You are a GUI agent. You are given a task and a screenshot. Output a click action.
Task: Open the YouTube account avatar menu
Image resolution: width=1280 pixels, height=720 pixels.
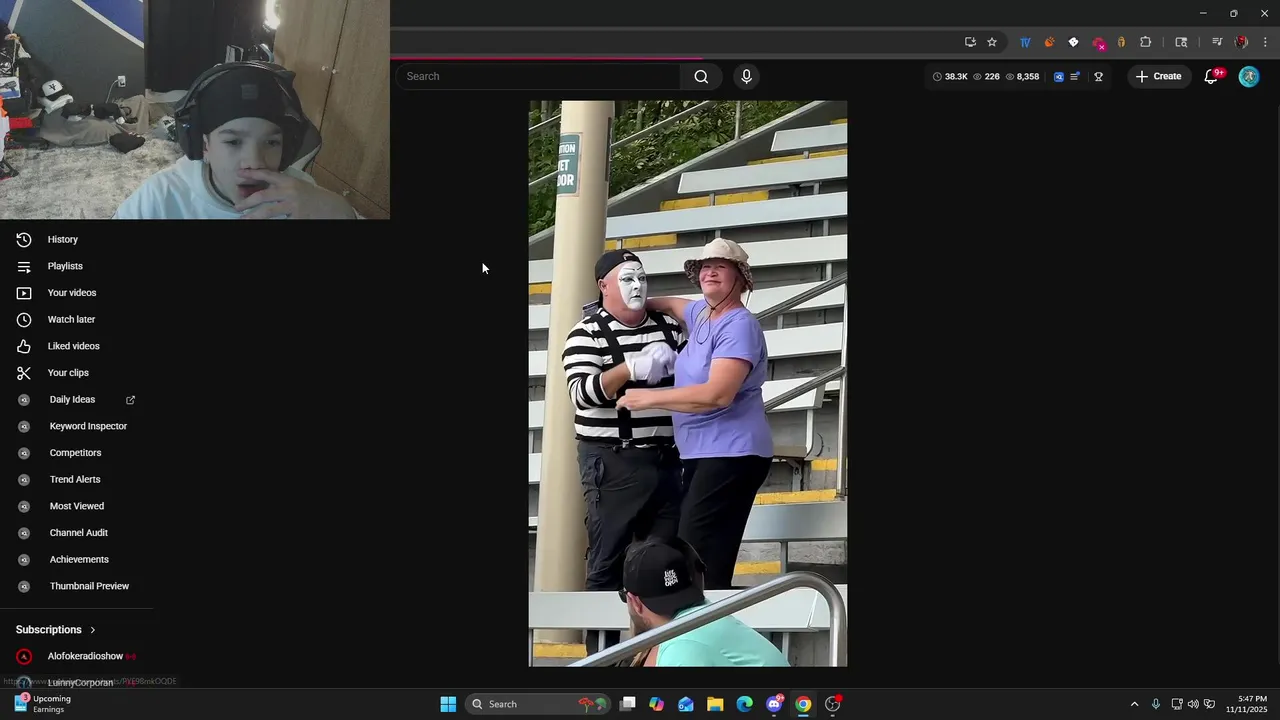click(x=1249, y=76)
